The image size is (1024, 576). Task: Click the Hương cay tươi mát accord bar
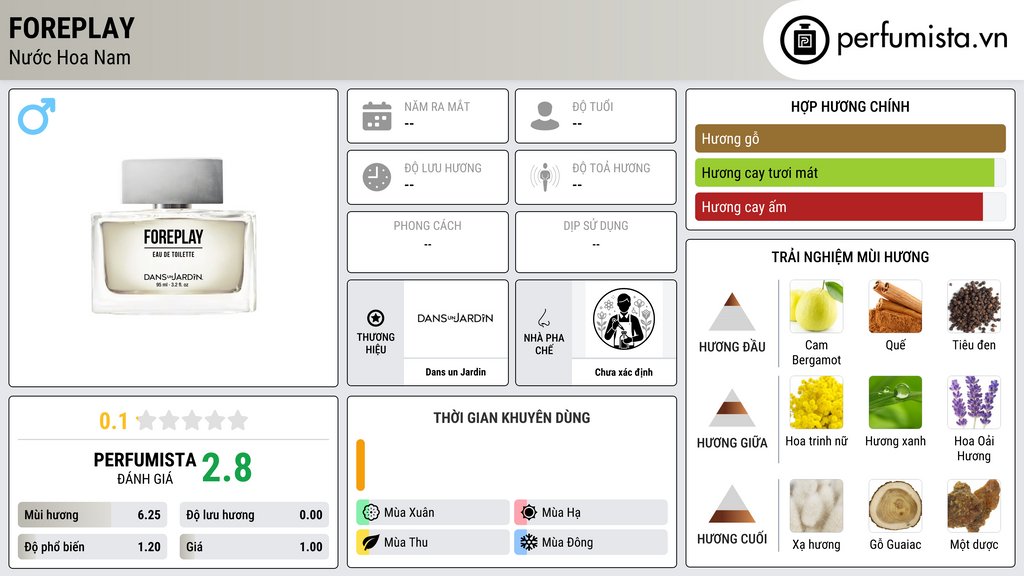850,173
